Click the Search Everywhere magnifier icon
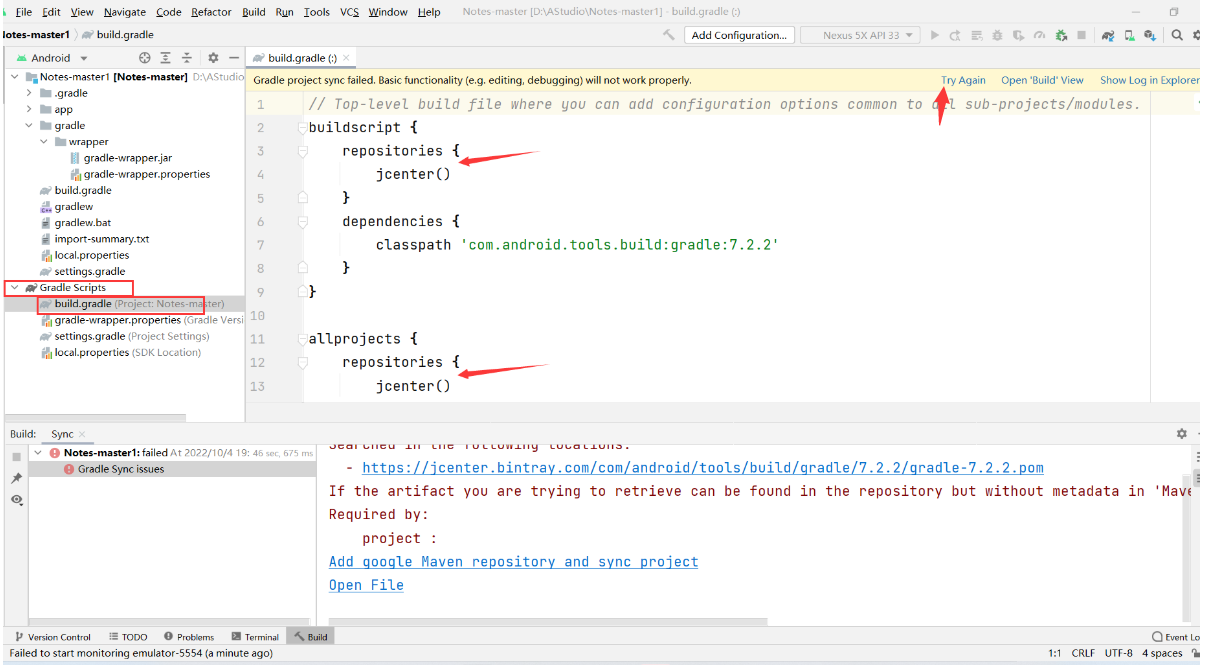The height and width of the screenshot is (667, 1205). click(x=1177, y=35)
